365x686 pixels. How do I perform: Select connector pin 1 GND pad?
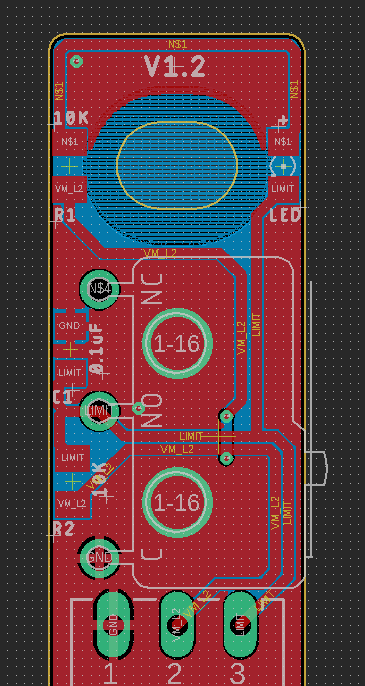click(113, 625)
